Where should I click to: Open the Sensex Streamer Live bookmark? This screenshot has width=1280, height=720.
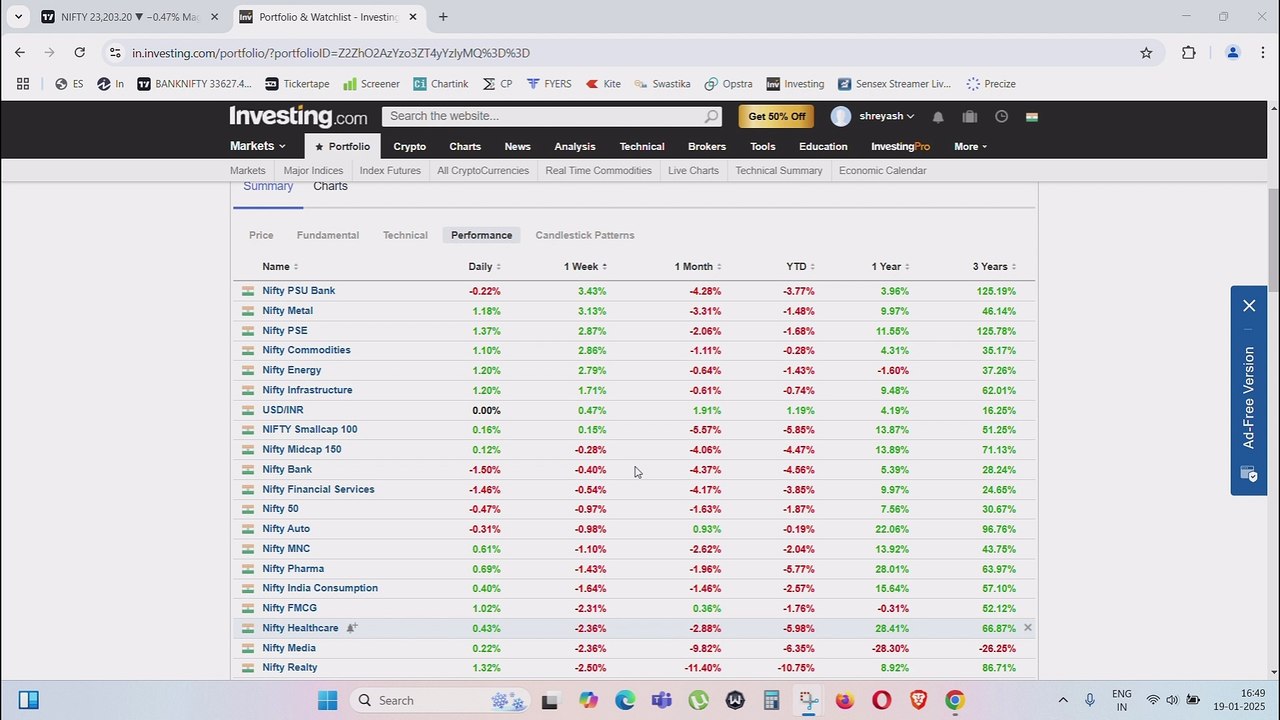coord(895,84)
